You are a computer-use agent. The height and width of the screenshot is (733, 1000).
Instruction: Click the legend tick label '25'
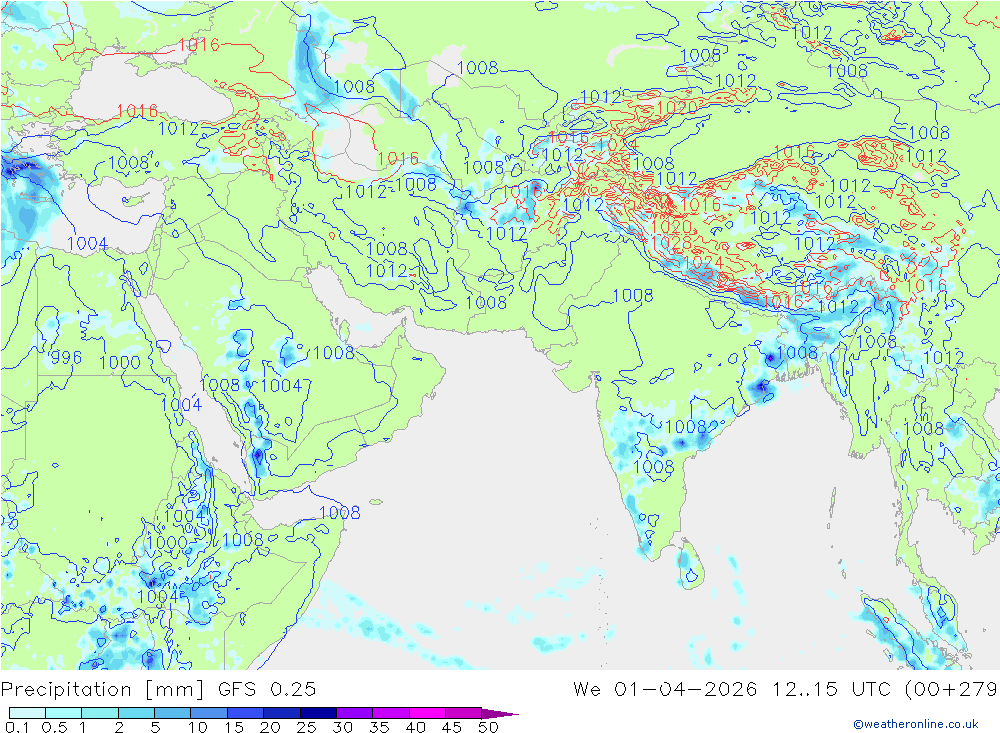pyautogui.click(x=306, y=727)
